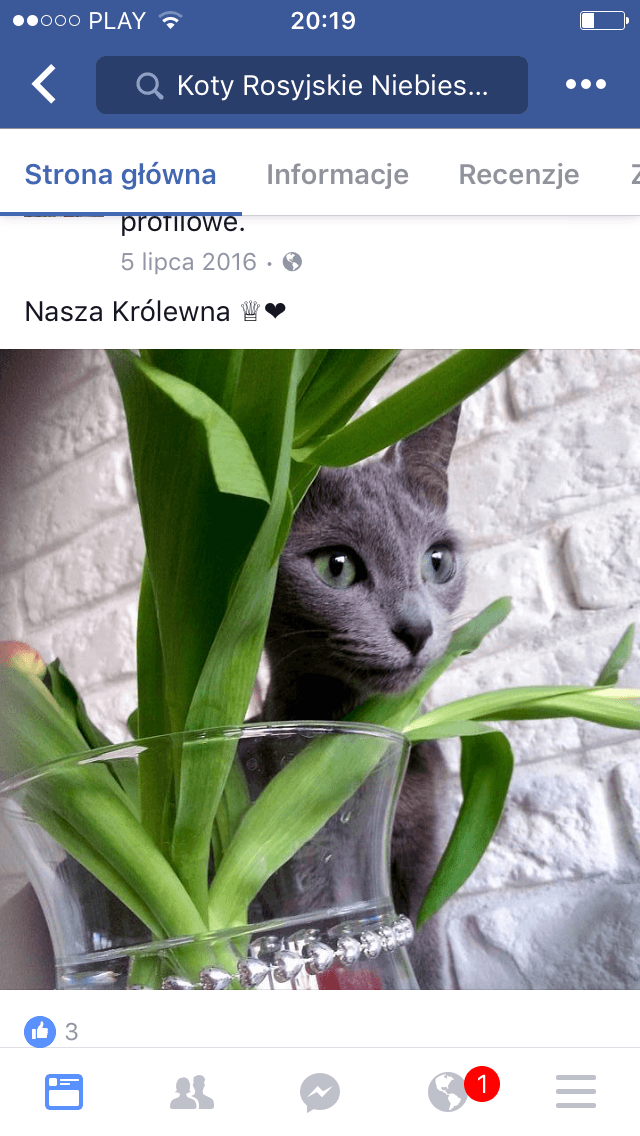Tap the public globe privacy icon

[x=292, y=262]
